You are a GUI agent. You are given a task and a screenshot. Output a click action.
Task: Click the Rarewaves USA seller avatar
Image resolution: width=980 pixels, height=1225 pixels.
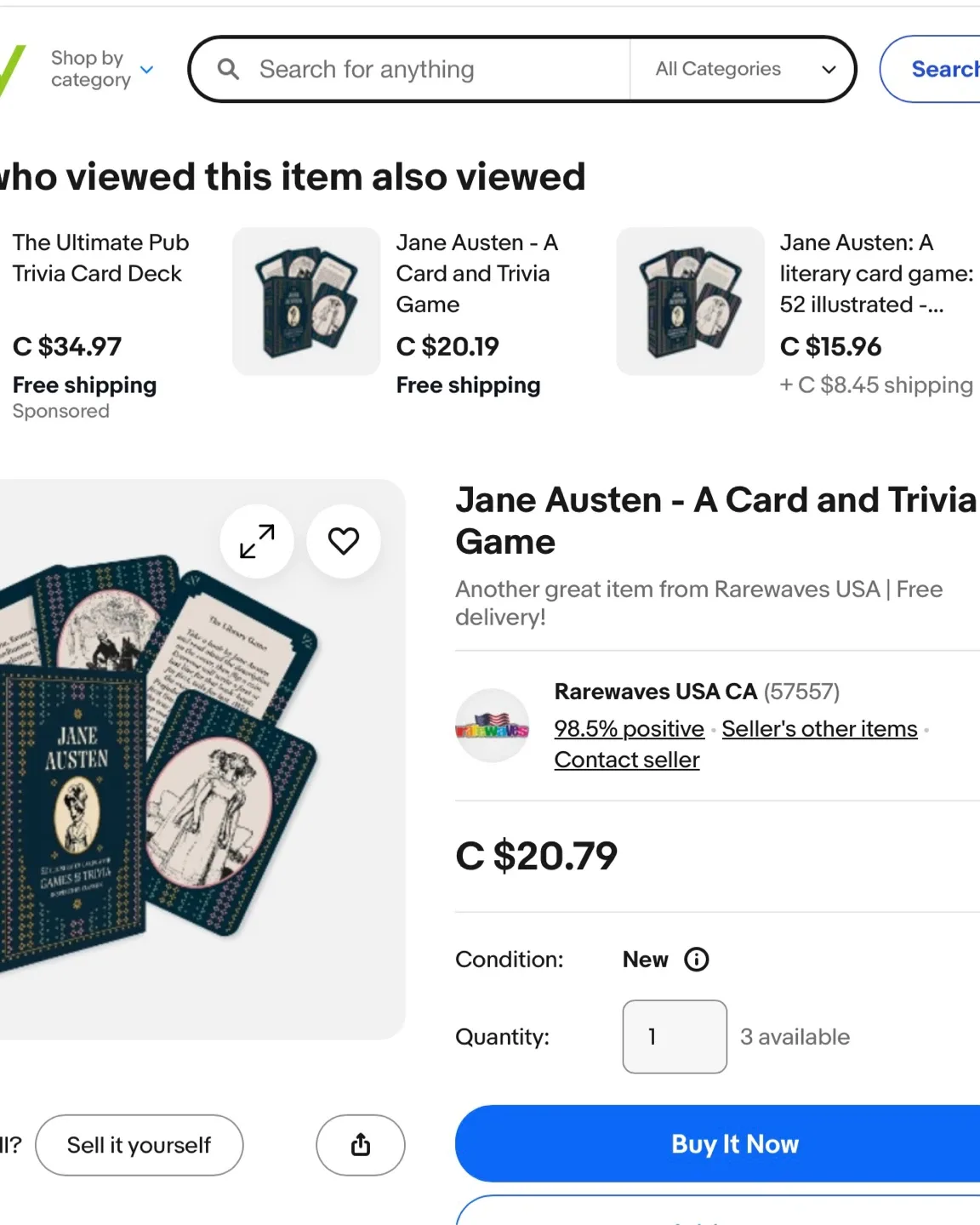tap(493, 726)
